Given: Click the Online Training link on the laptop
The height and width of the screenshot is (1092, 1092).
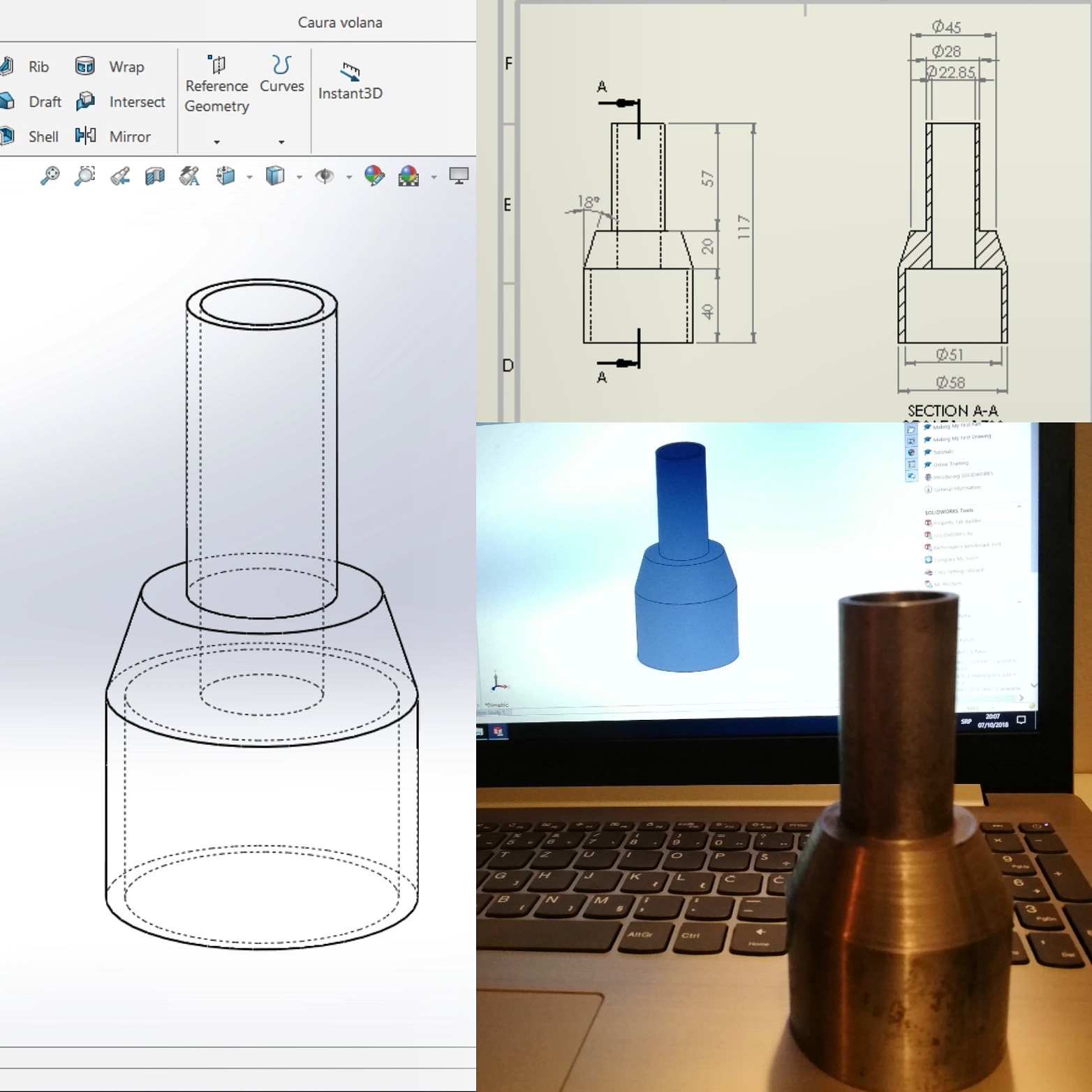Looking at the screenshot, I should 951,464.
